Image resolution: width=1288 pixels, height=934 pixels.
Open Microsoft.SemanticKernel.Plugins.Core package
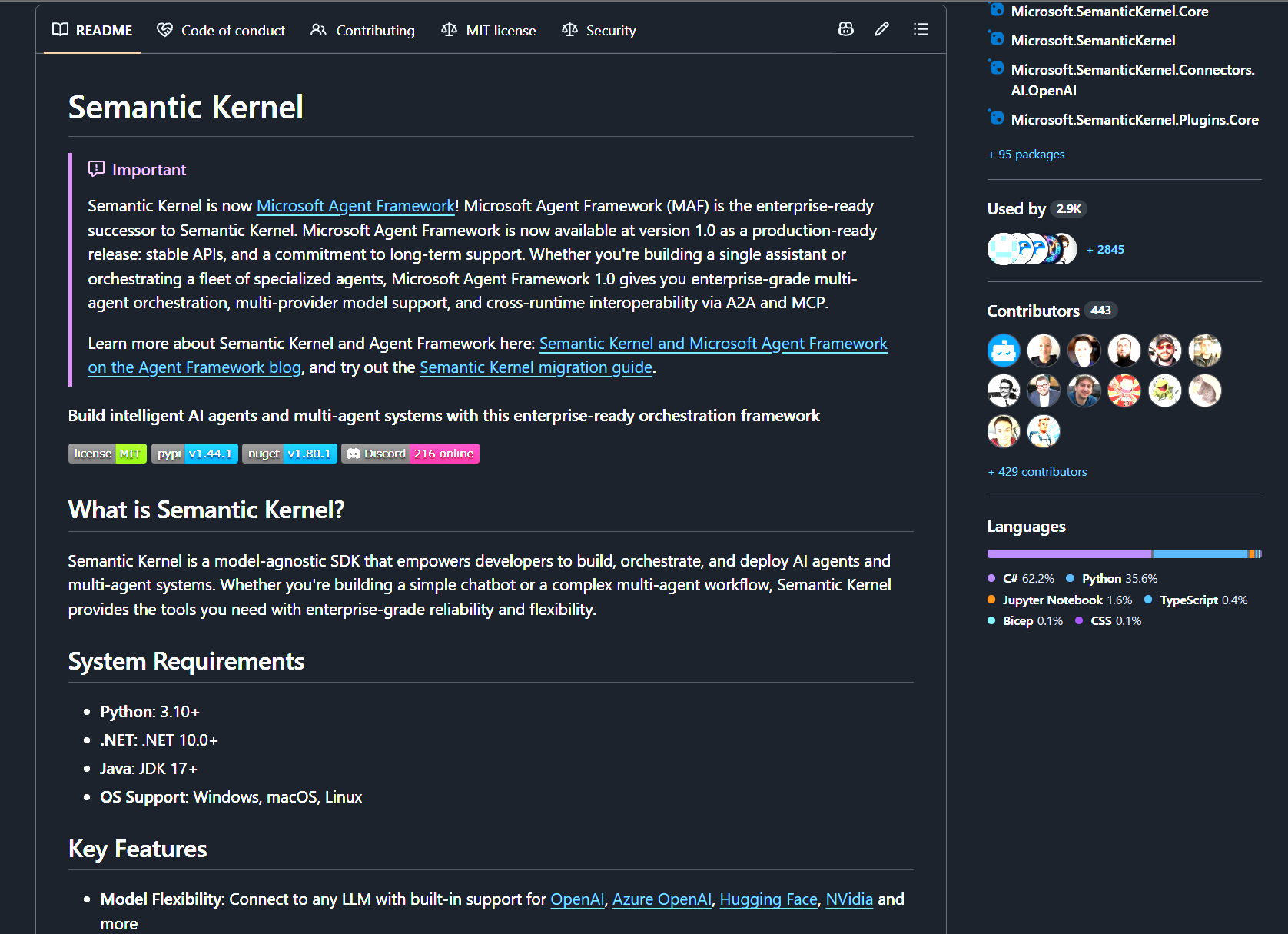pyautogui.click(x=1134, y=120)
